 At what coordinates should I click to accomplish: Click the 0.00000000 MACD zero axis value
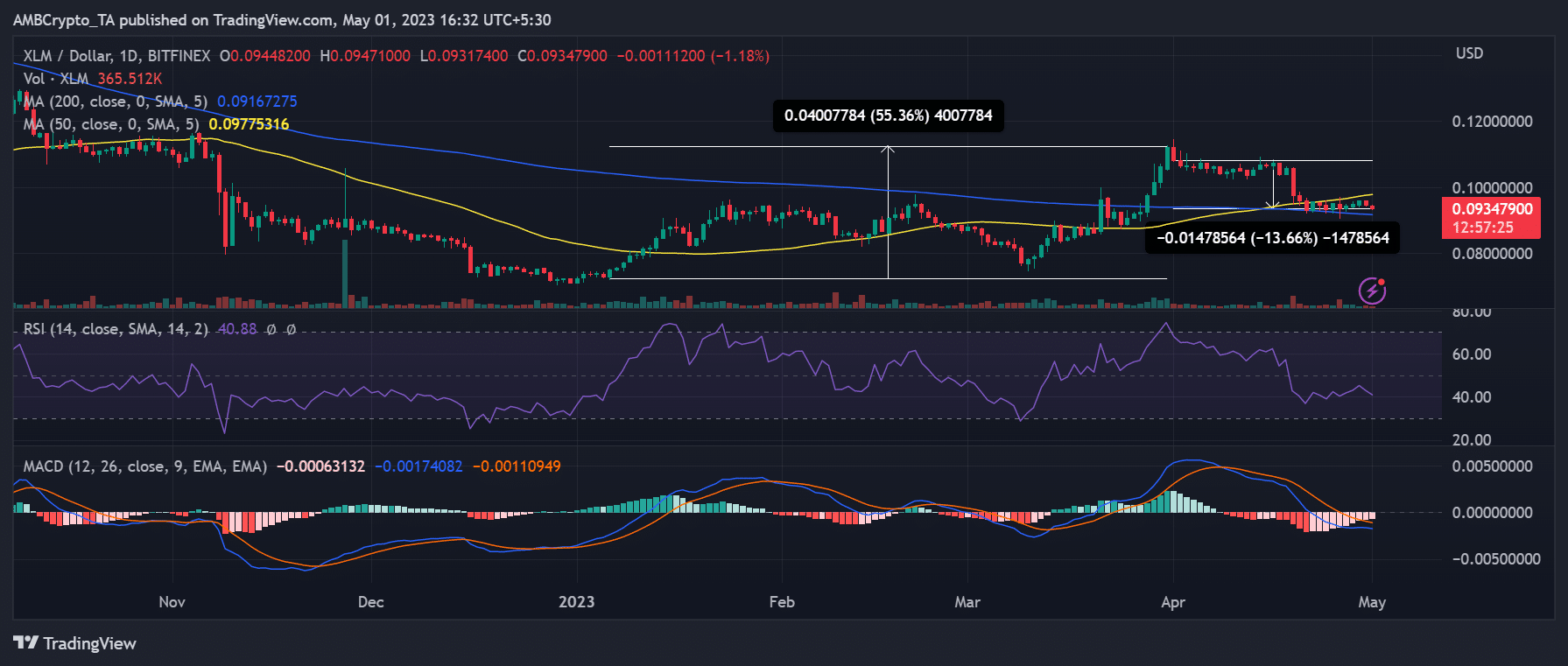click(x=1492, y=513)
